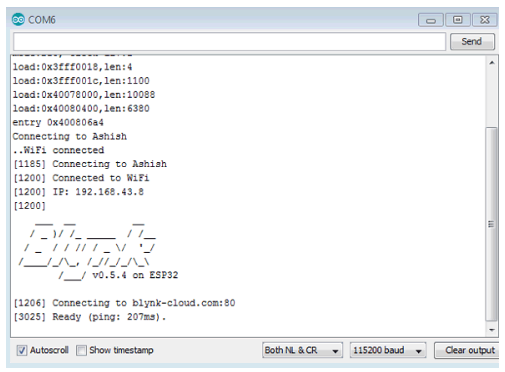Click the text 'Connecting to Ashish' without timestamp
Screen dimensions: 505x372
70,137
